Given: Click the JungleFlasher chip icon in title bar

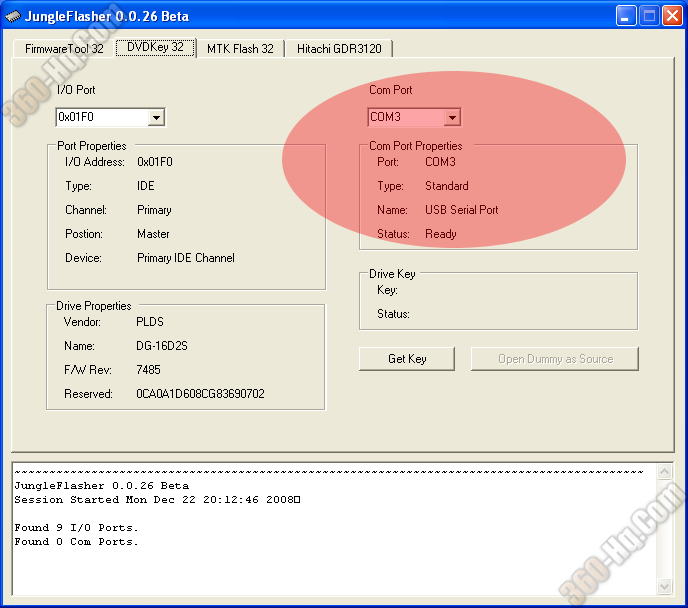Looking at the screenshot, I should click(x=13, y=16).
